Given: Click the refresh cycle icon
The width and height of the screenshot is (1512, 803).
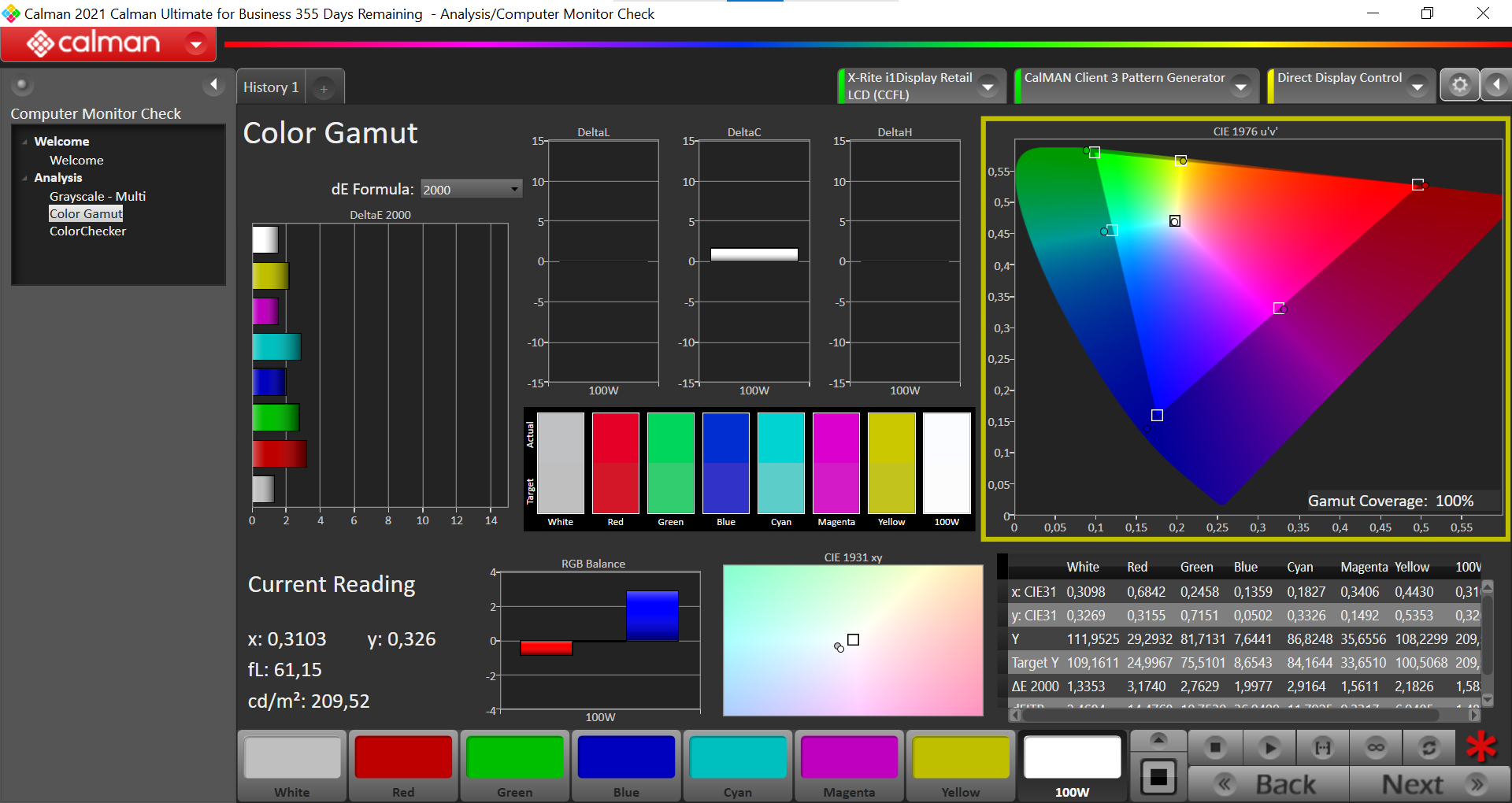Looking at the screenshot, I should coord(1429,747).
